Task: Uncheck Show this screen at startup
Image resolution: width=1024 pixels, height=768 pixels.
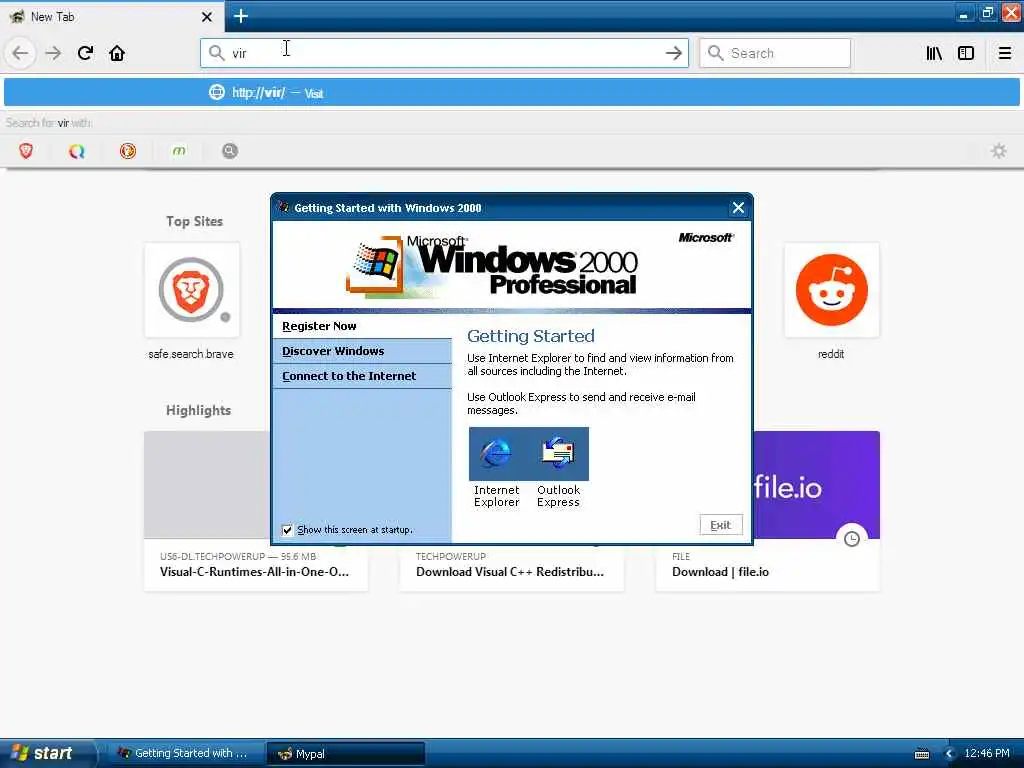Action: click(x=287, y=530)
